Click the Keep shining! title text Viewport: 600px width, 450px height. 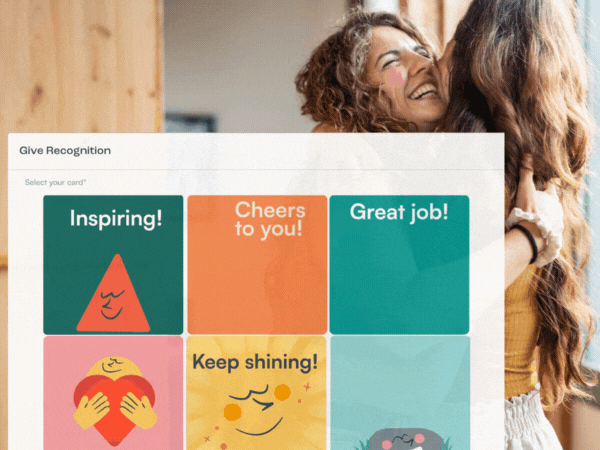(255, 362)
